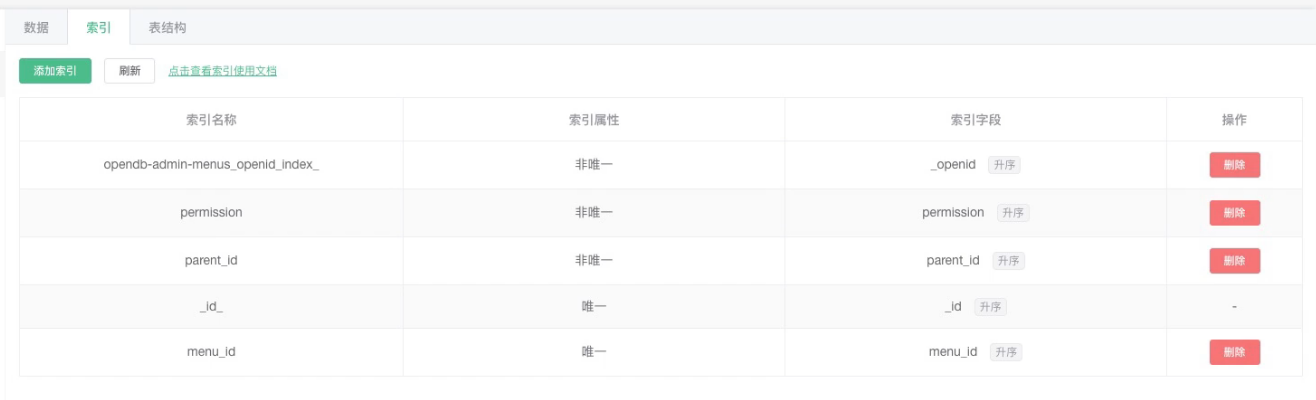Switch to the 数据 tab
This screenshot has width=1316, height=400.
coord(36,28)
